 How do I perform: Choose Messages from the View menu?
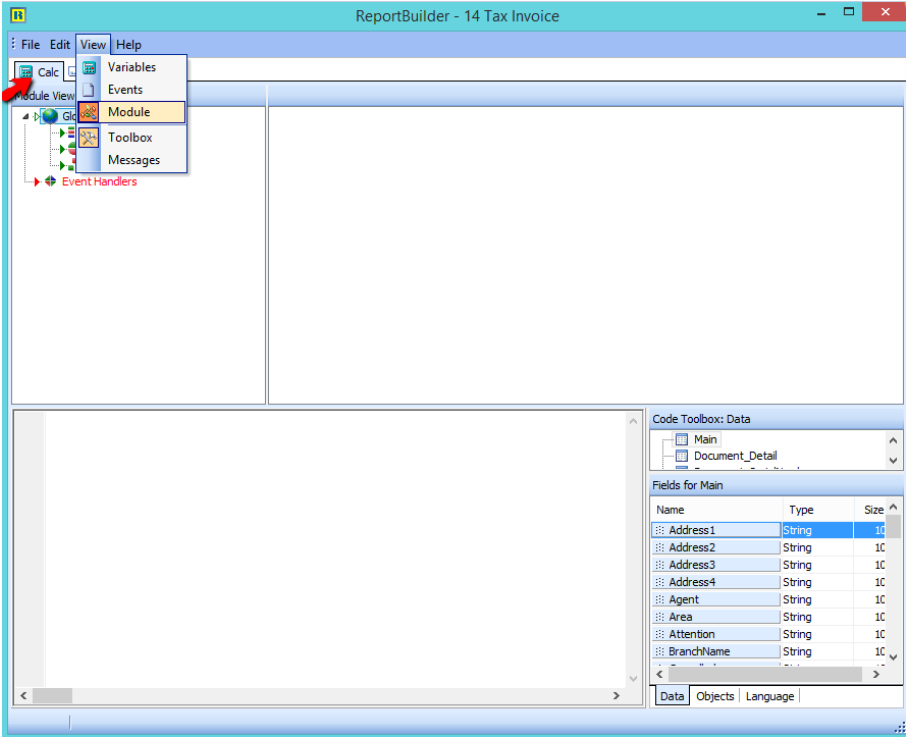click(x=133, y=160)
